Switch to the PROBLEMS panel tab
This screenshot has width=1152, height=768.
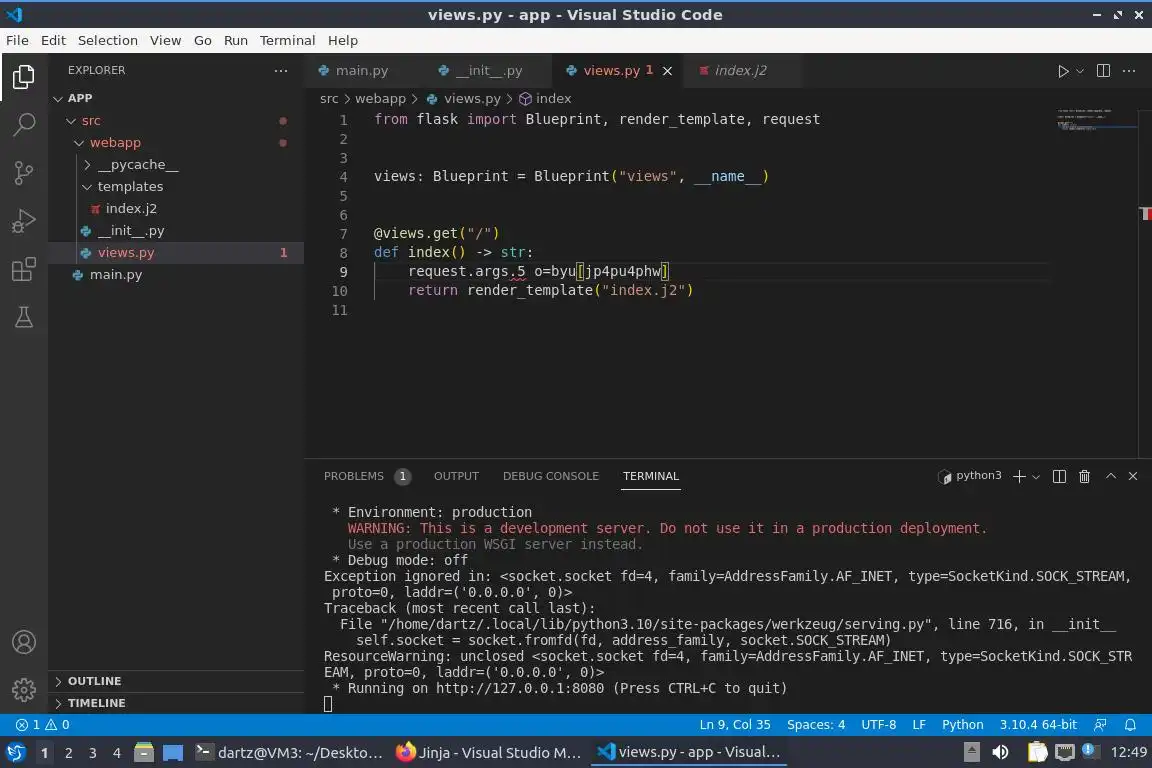[367, 476]
